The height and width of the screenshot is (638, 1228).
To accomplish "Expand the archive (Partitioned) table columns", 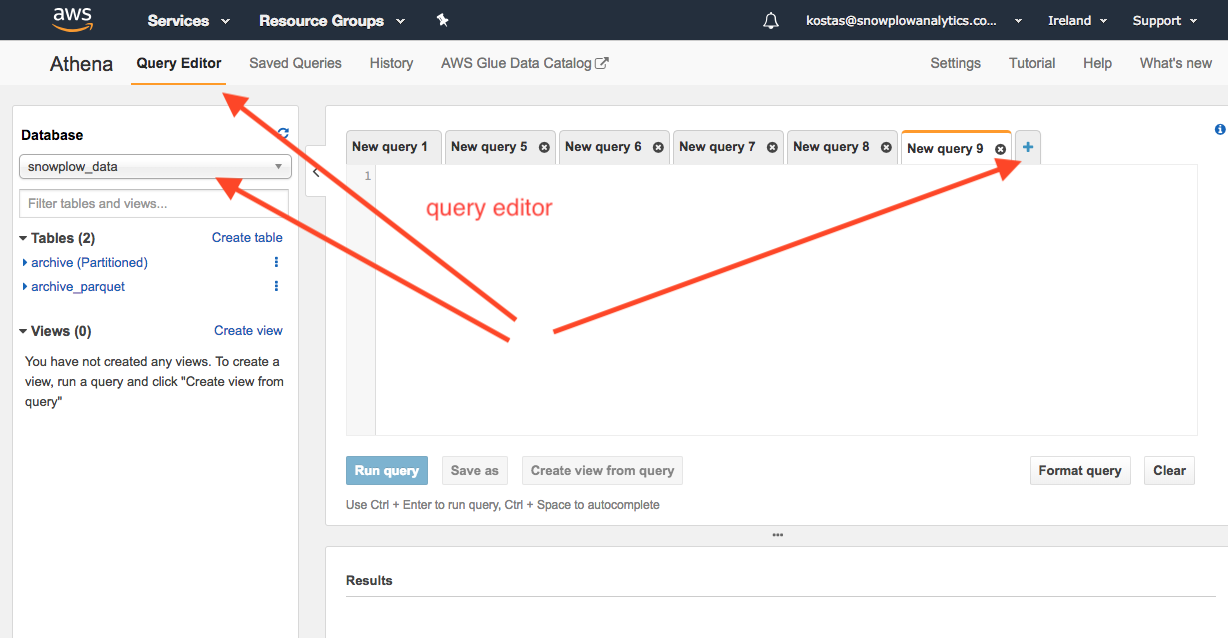I will [x=25, y=262].
